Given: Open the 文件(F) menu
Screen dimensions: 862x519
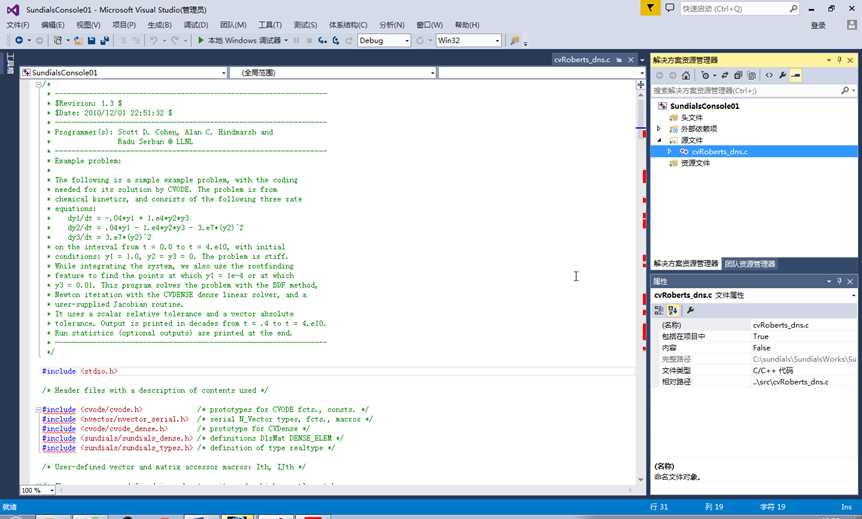Looking at the screenshot, I should click(18, 25).
